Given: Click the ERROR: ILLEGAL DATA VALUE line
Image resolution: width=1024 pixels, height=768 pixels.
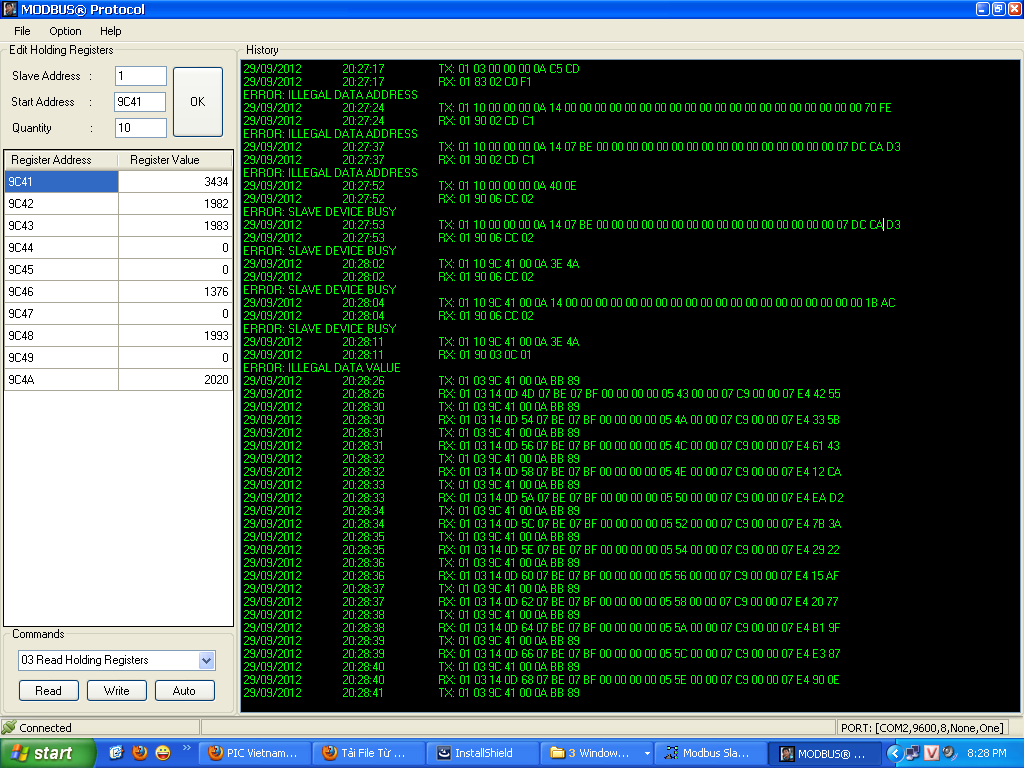Looking at the screenshot, I should 321,368.
